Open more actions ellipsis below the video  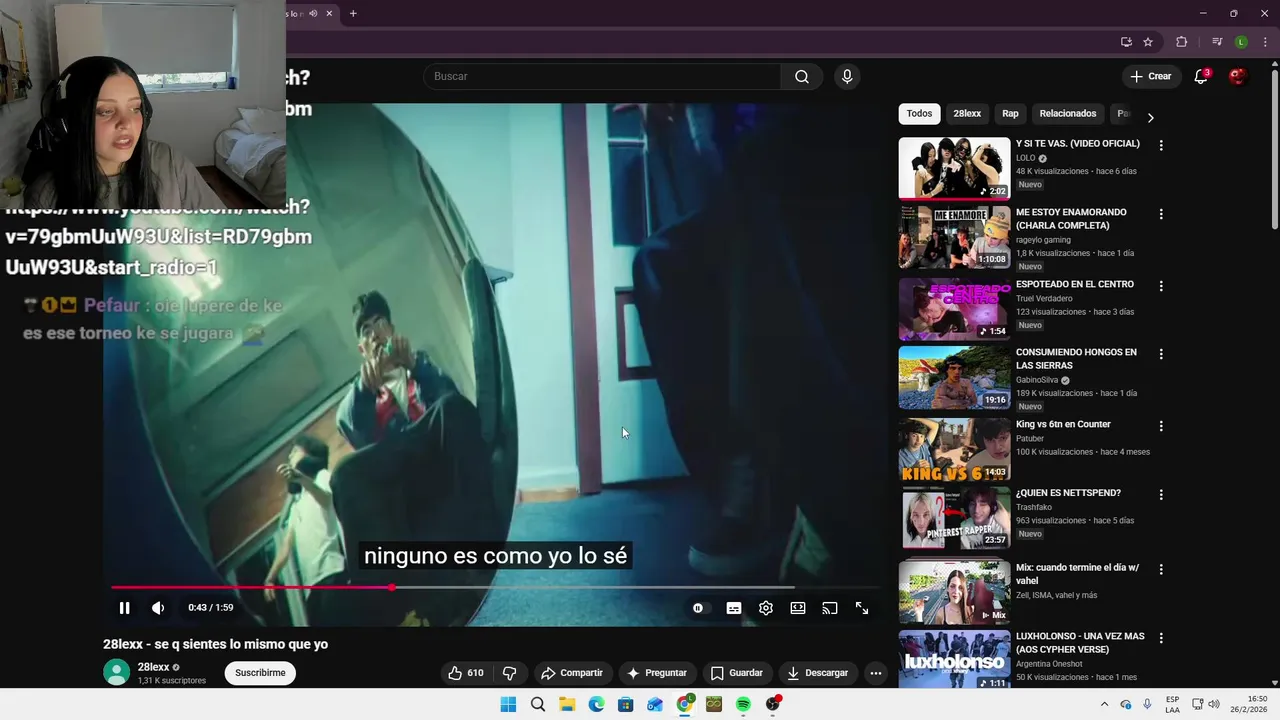coord(876,673)
